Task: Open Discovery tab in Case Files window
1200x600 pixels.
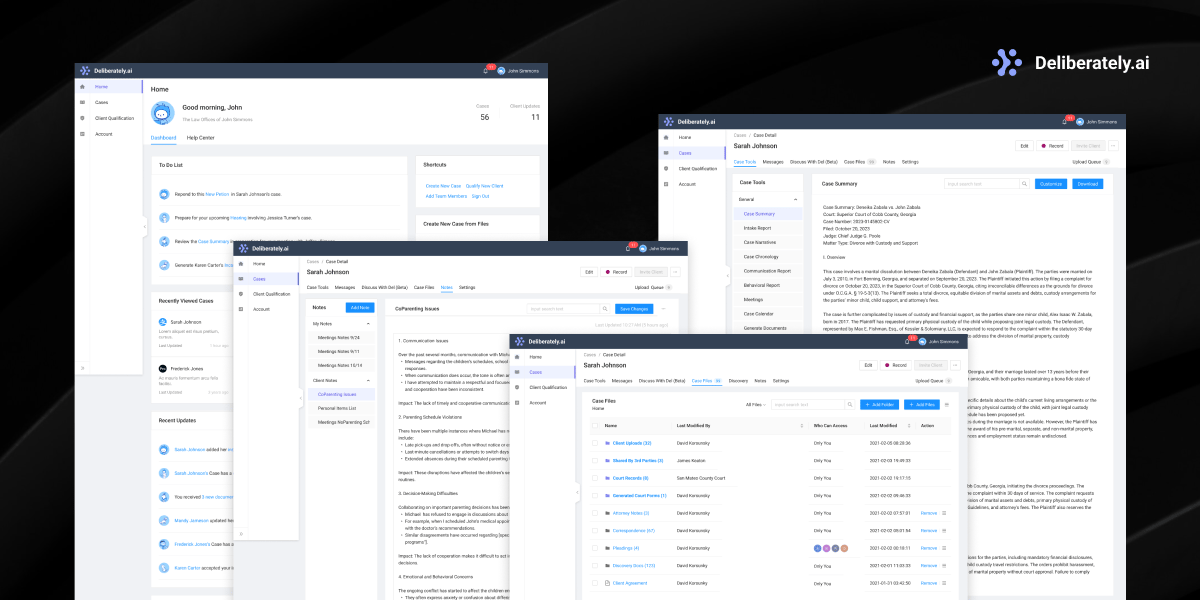Action: point(738,381)
